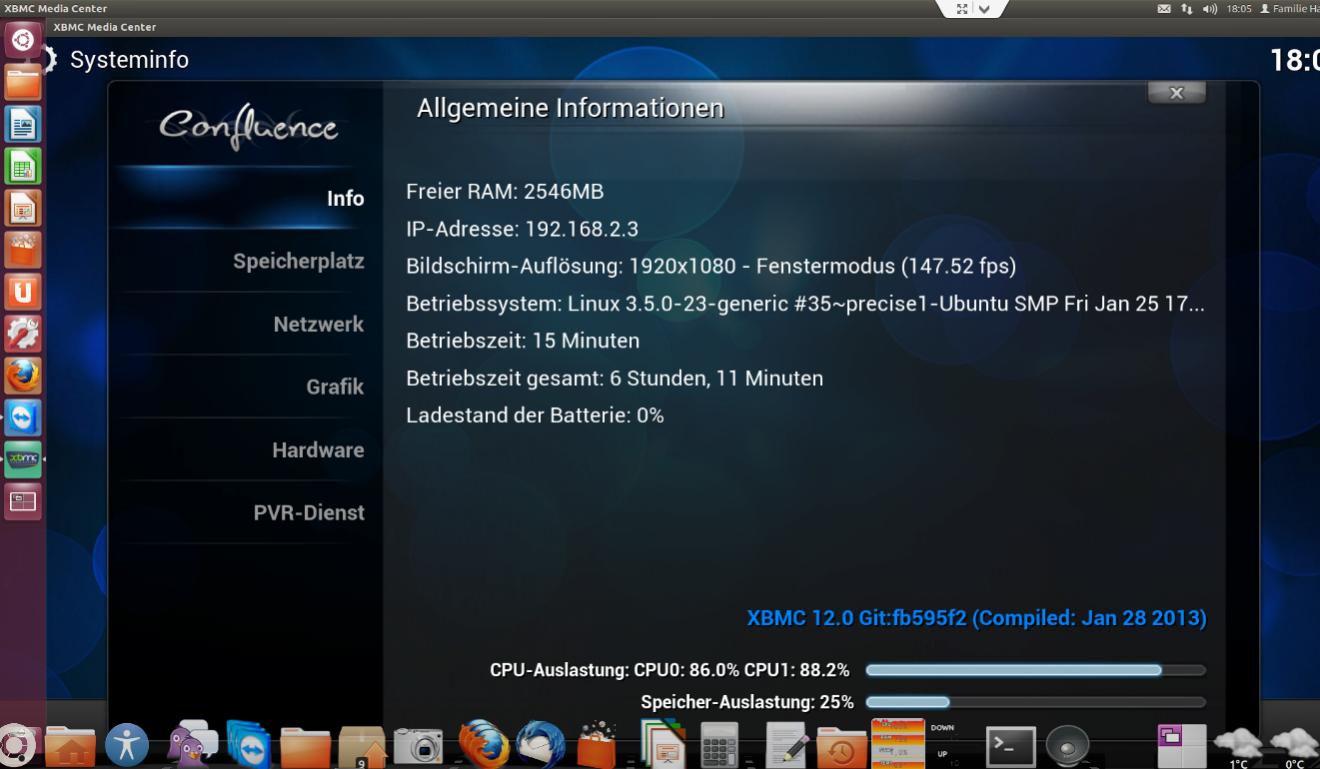This screenshot has height=769, width=1320.
Task: Open Files from the Unity launcher
Action: tap(23, 82)
